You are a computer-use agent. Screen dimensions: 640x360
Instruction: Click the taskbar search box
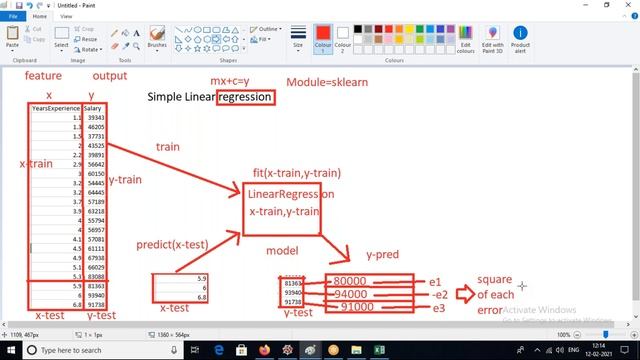click(x=103, y=350)
